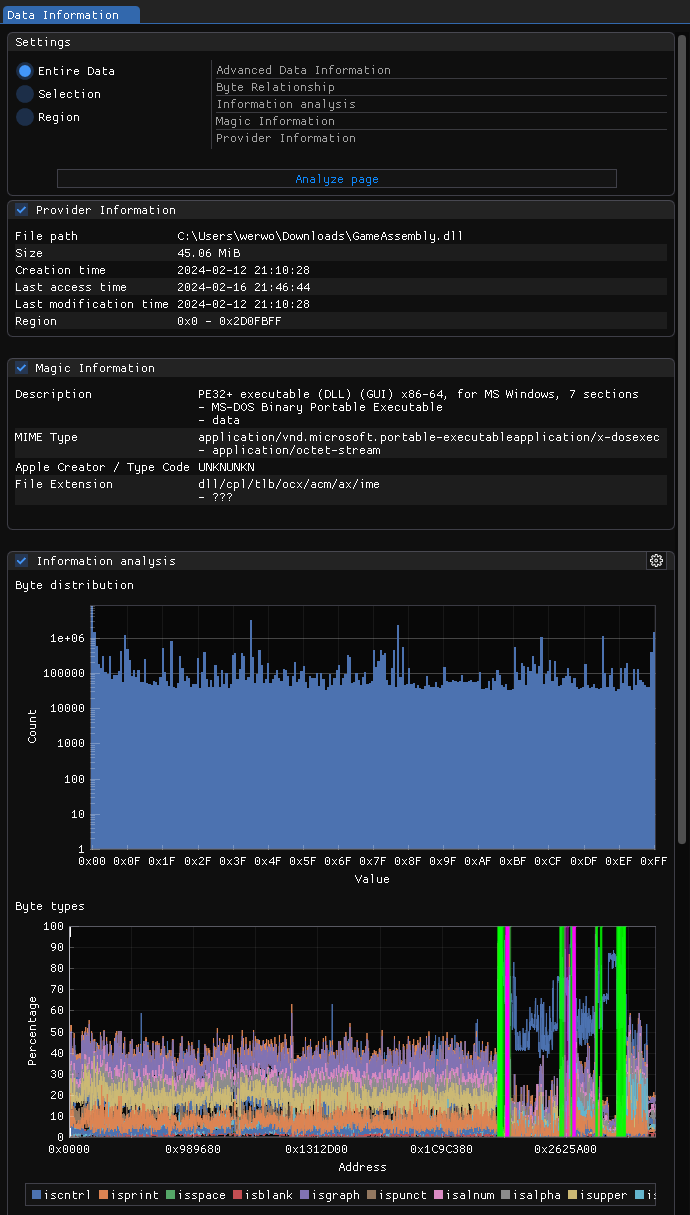Toggle isspace legend entry

[197, 1195]
